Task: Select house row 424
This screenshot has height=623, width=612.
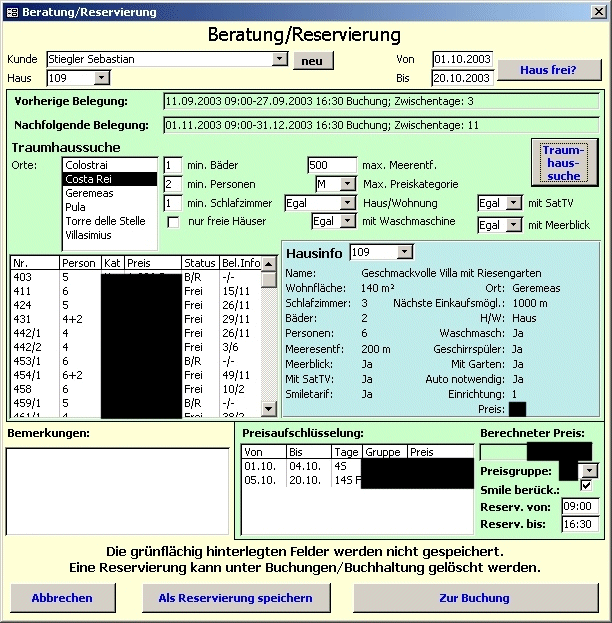Action: pyautogui.click(x=136, y=305)
